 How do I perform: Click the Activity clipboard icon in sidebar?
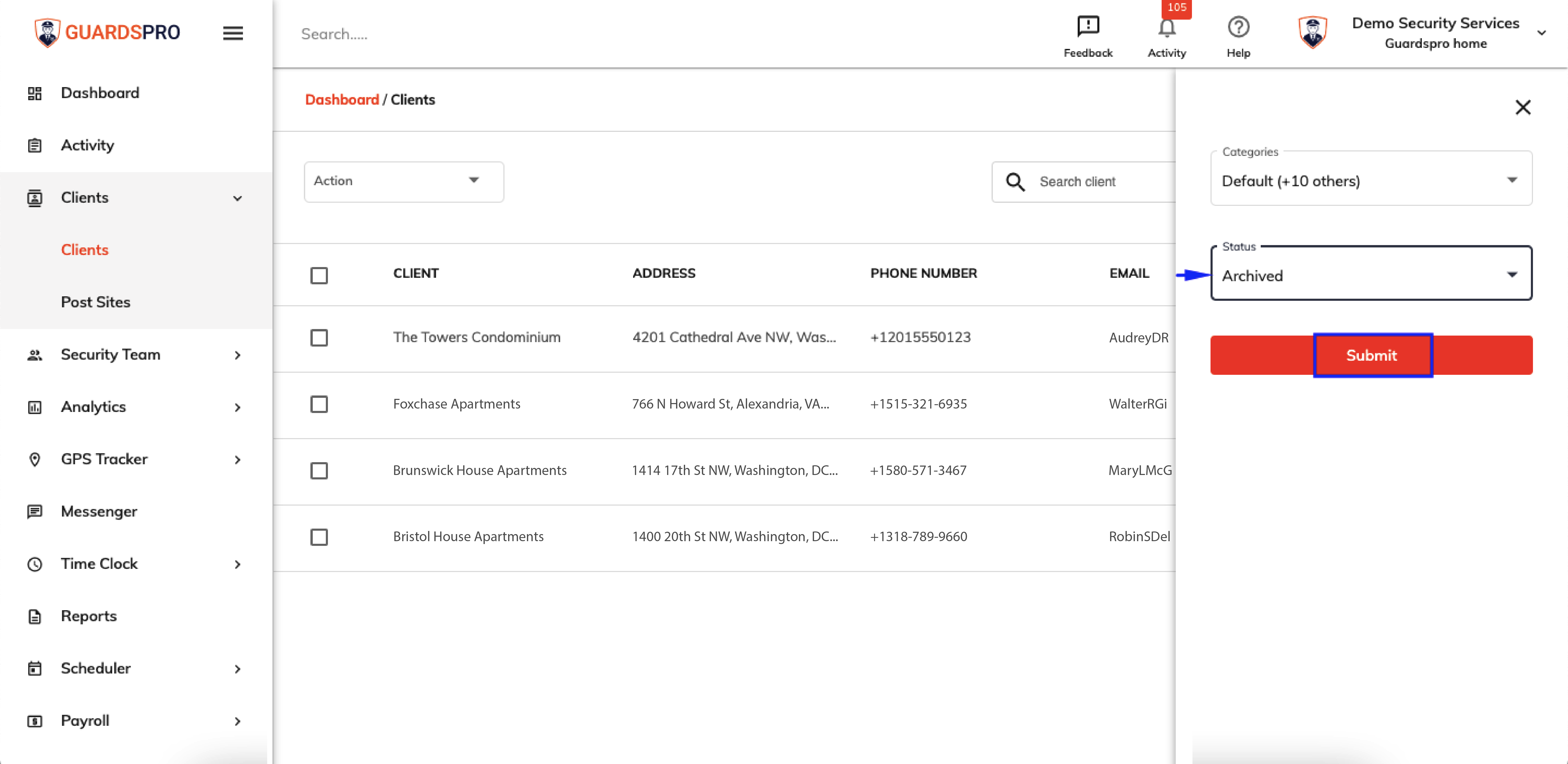pyautogui.click(x=35, y=145)
